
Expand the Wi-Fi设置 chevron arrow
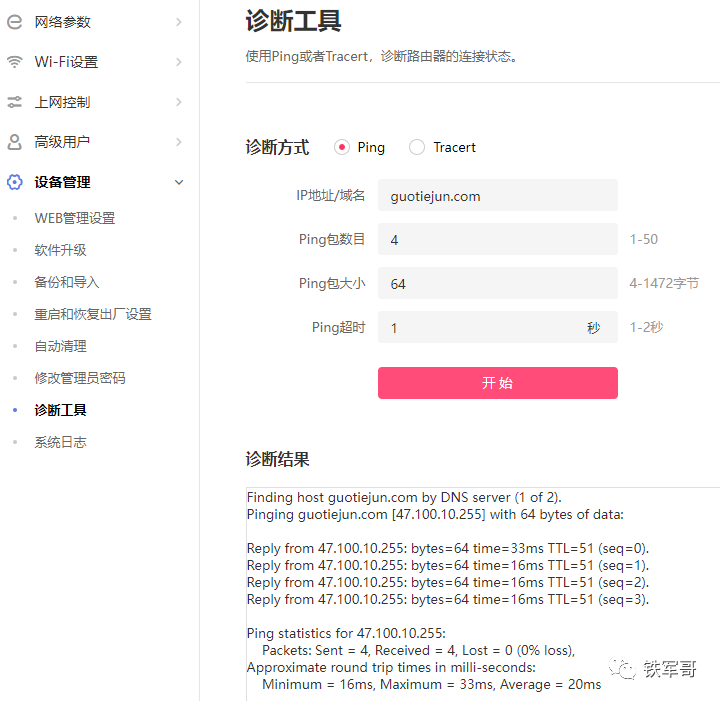tap(179, 62)
